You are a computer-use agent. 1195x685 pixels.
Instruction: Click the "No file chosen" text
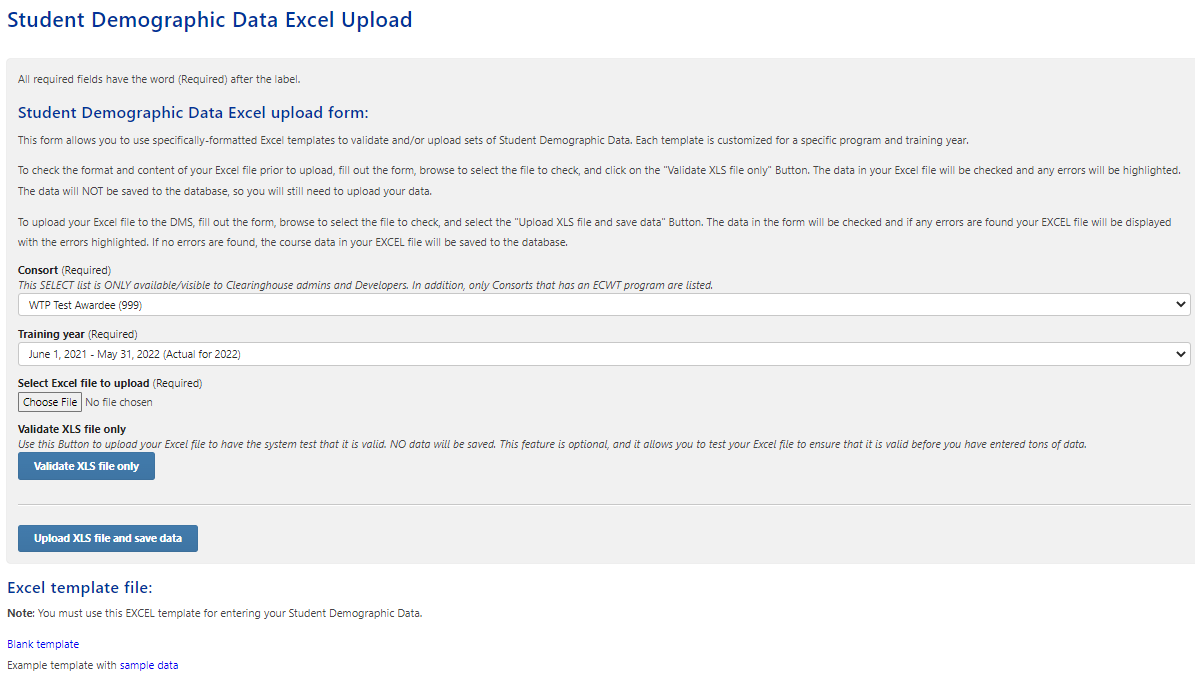click(119, 402)
